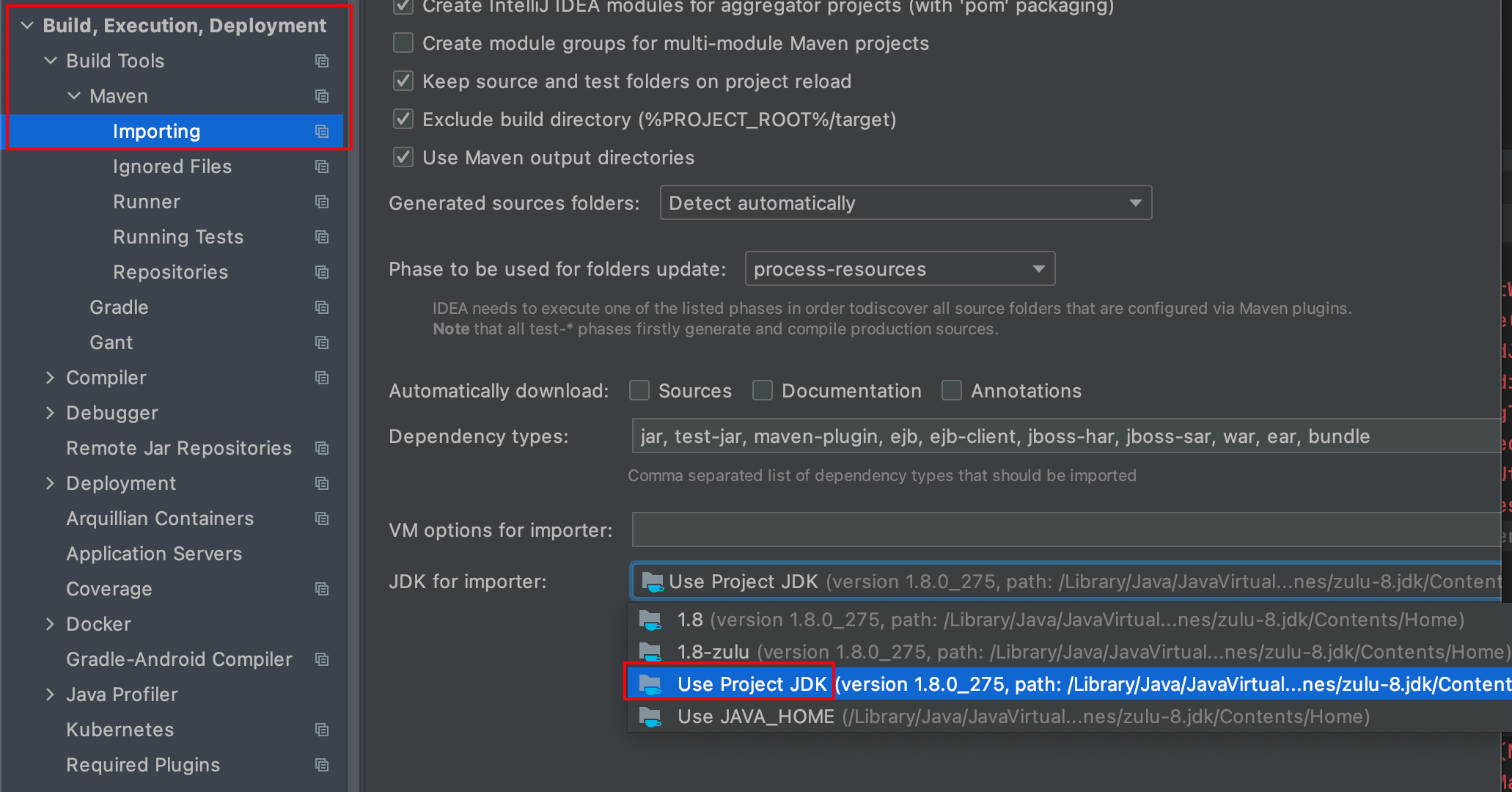1512x792 pixels.
Task: Click project-level icon beside Runner
Action: pos(321,202)
